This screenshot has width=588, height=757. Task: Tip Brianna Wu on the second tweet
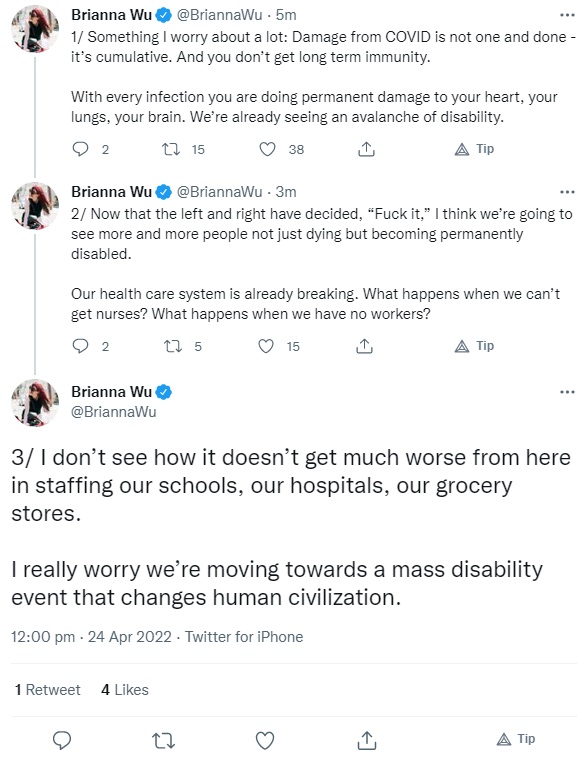(475, 346)
